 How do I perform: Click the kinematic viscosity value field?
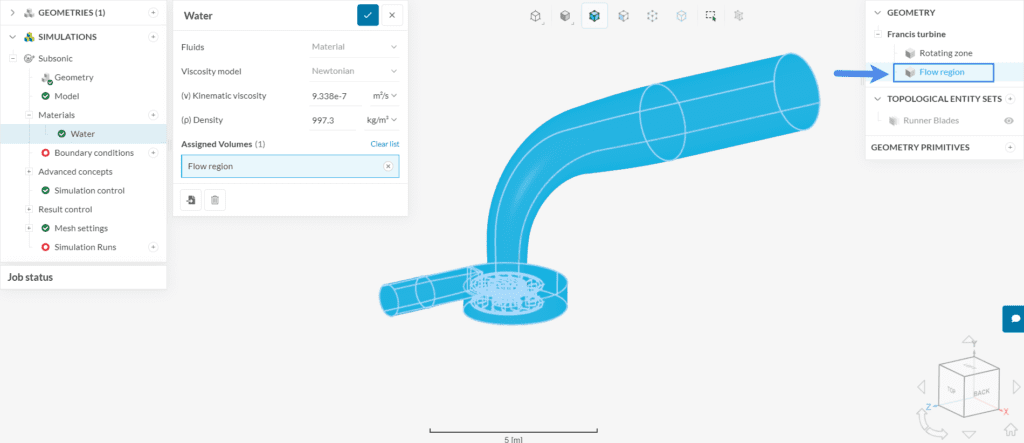click(x=336, y=95)
